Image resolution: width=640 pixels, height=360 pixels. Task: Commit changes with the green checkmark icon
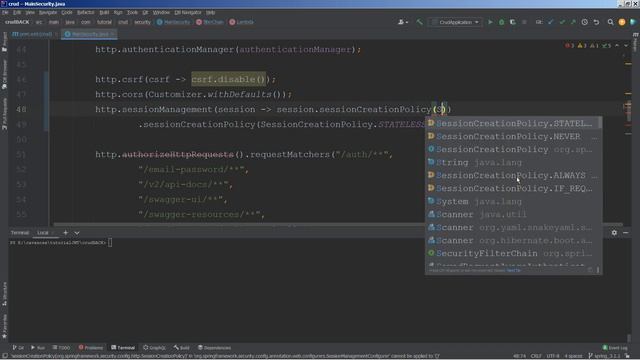[562, 22]
